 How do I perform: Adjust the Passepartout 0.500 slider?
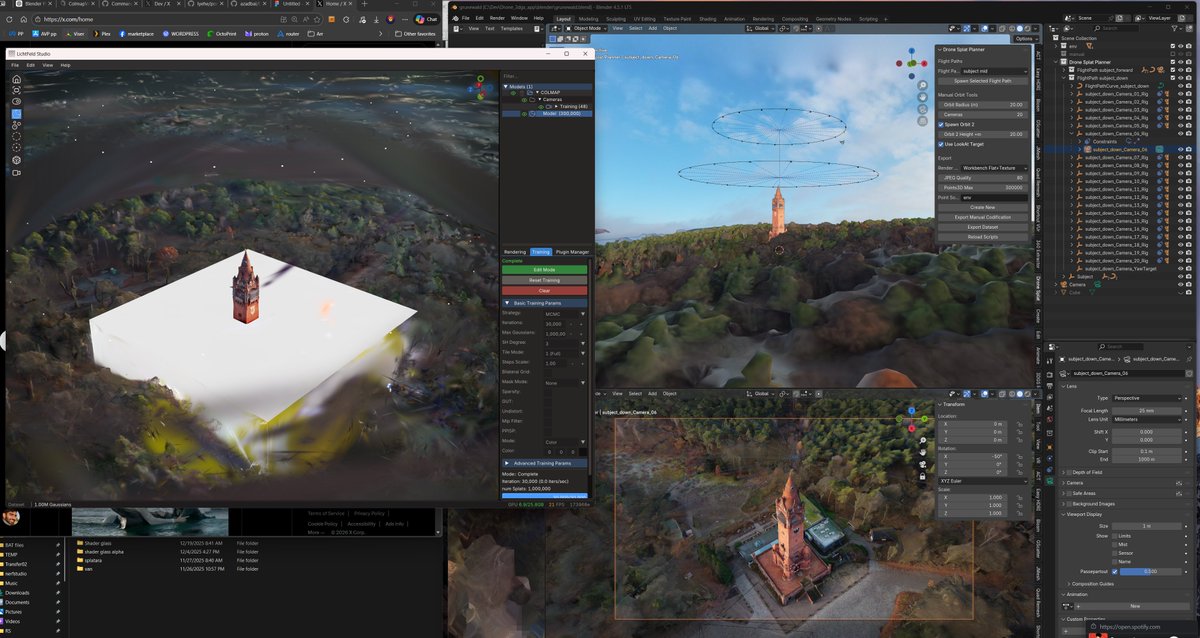(1151, 571)
